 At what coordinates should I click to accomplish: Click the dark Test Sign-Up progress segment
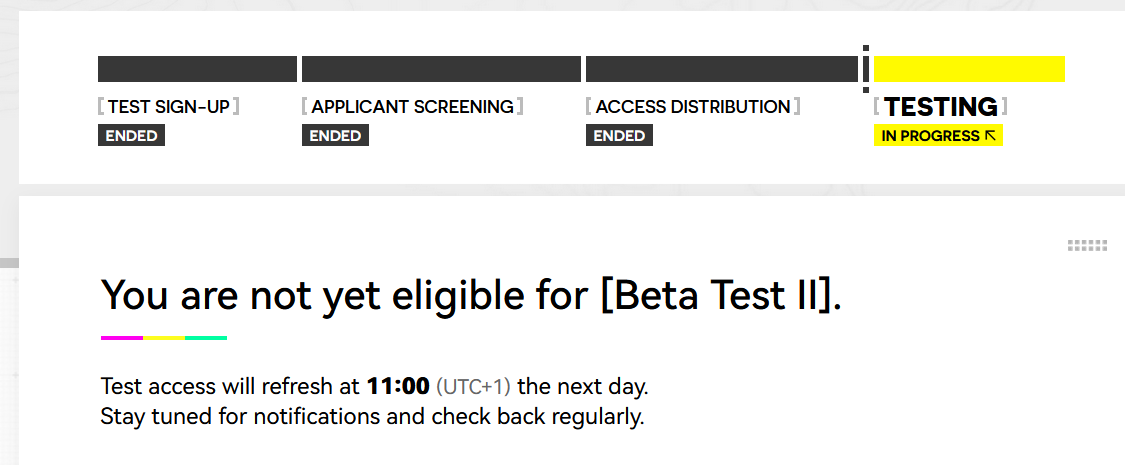[x=197, y=69]
